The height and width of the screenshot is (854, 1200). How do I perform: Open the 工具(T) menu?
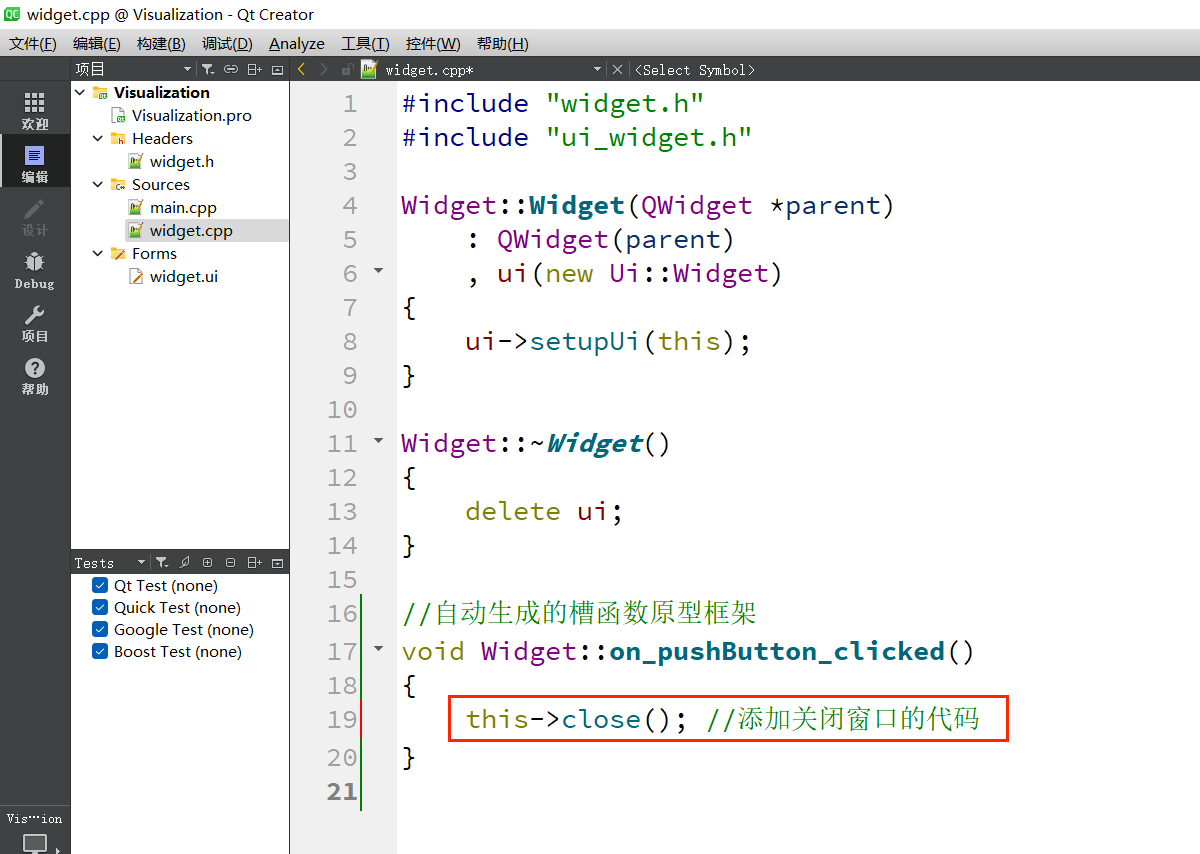365,43
